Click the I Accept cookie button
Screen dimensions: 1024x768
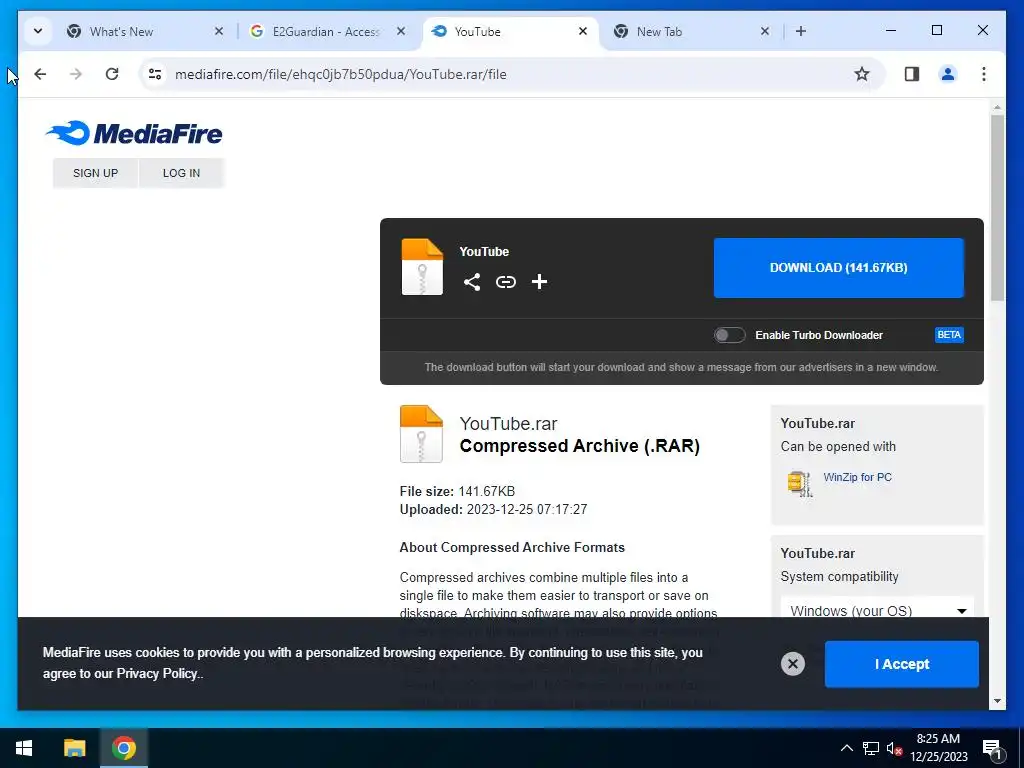coord(902,664)
